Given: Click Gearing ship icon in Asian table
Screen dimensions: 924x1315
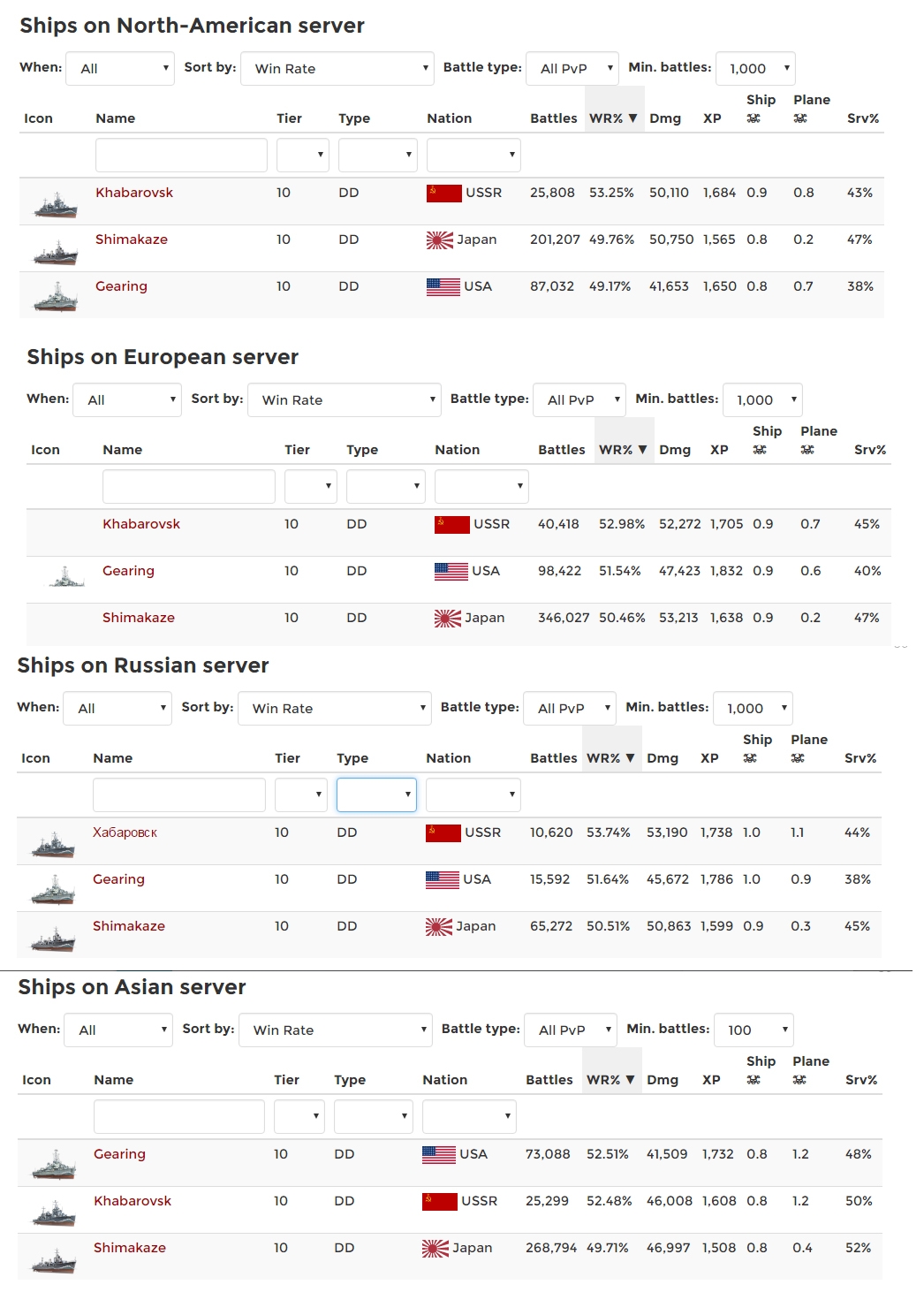Looking at the screenshot, I should [x=54, y=1165].
